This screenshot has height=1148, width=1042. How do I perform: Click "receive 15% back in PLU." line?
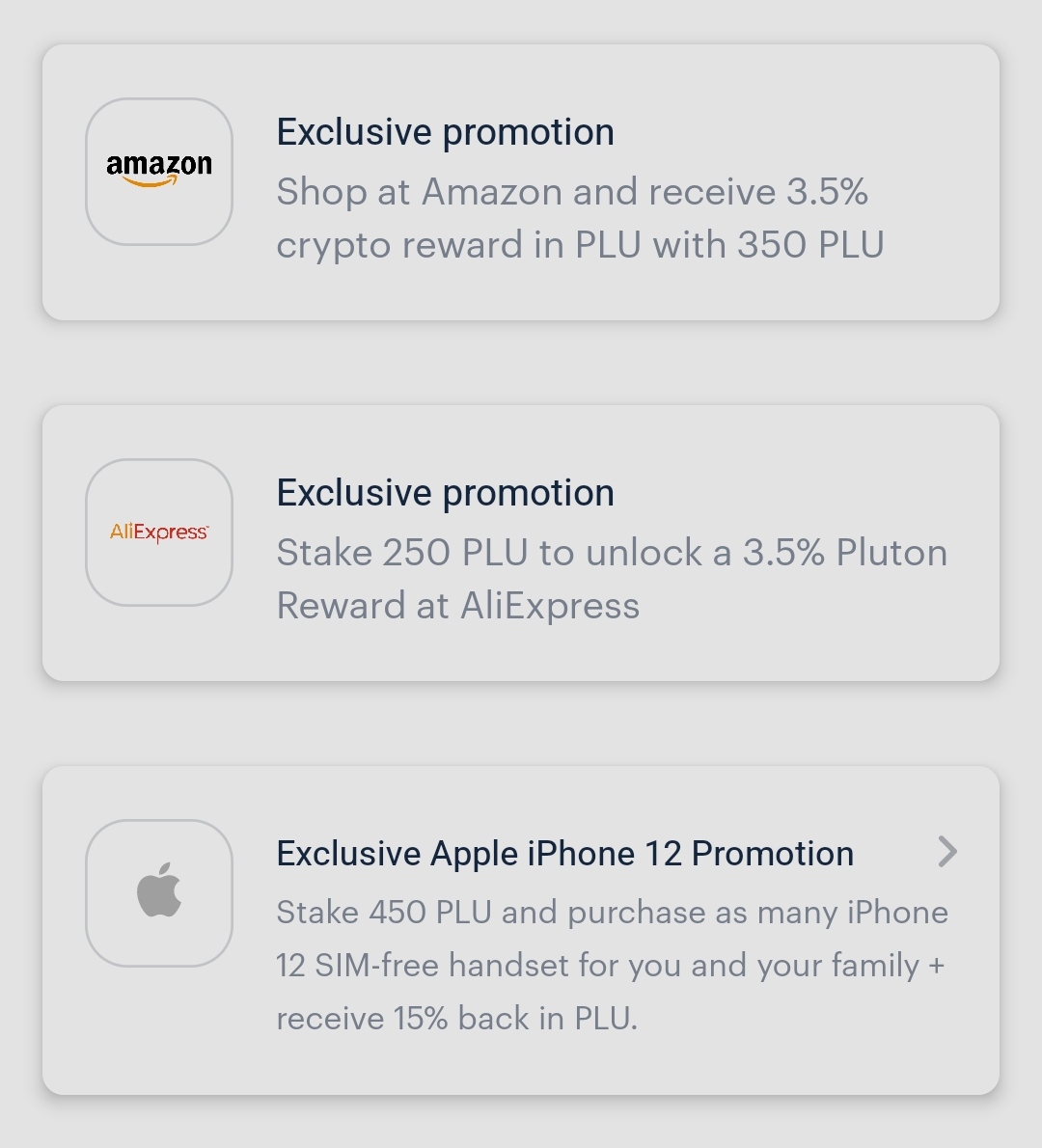[456, 1019]
